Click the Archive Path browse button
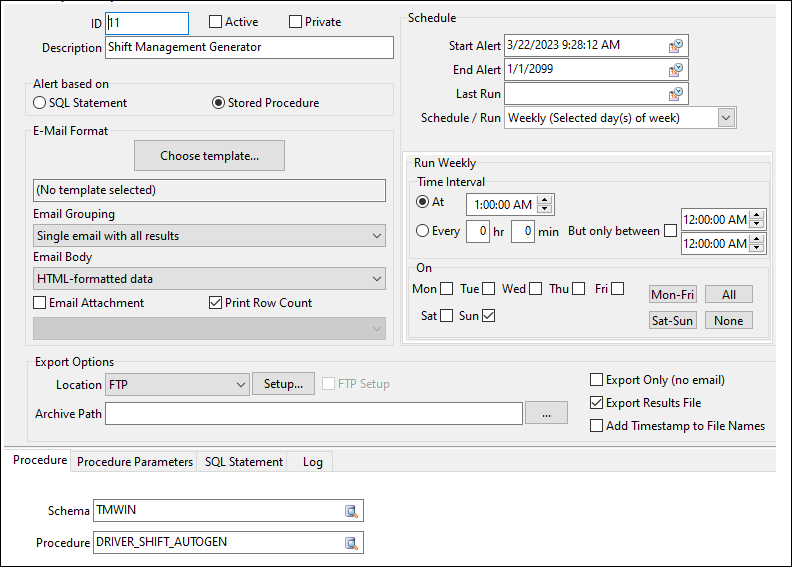Screen dimensions: 792x567 coord(546,414)
